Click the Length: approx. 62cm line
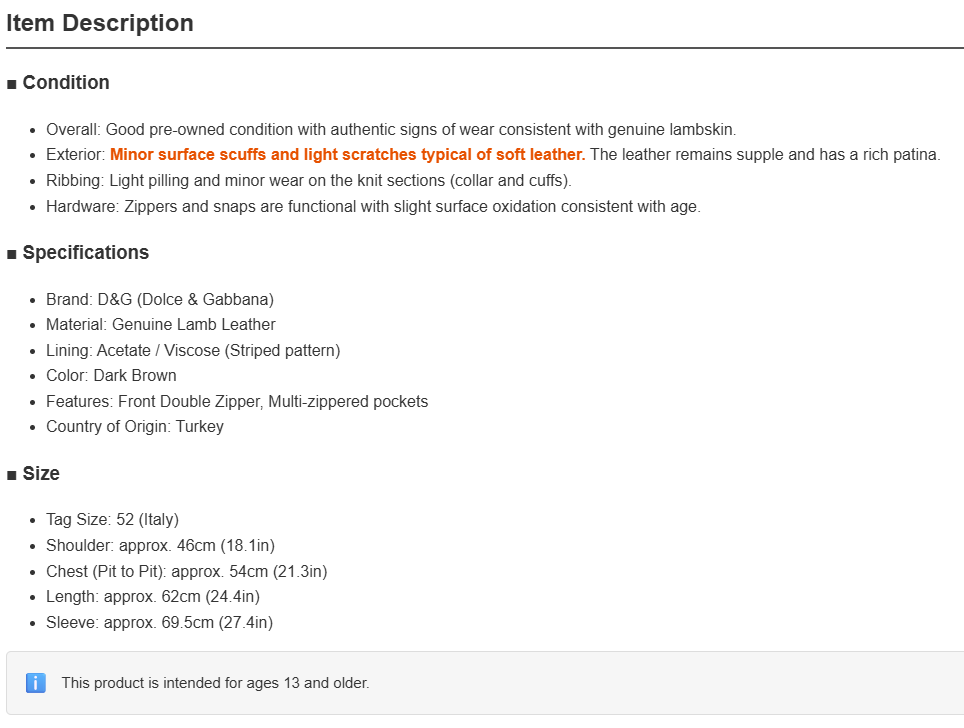 [153, 596]
